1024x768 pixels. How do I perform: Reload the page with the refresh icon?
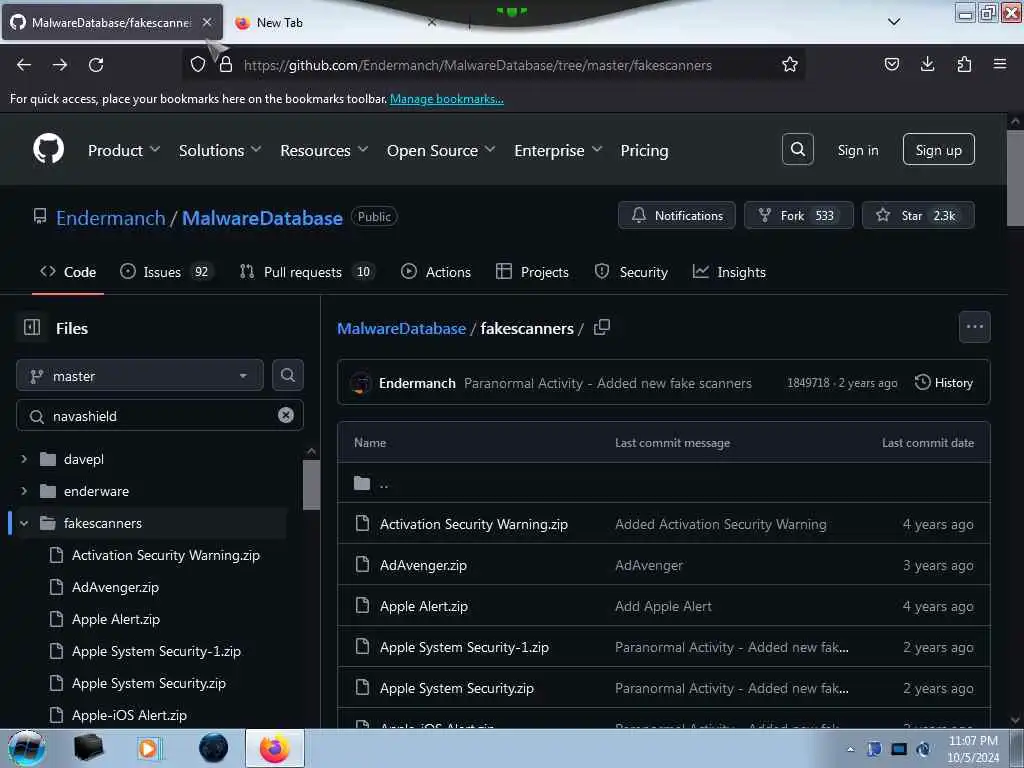96,65
